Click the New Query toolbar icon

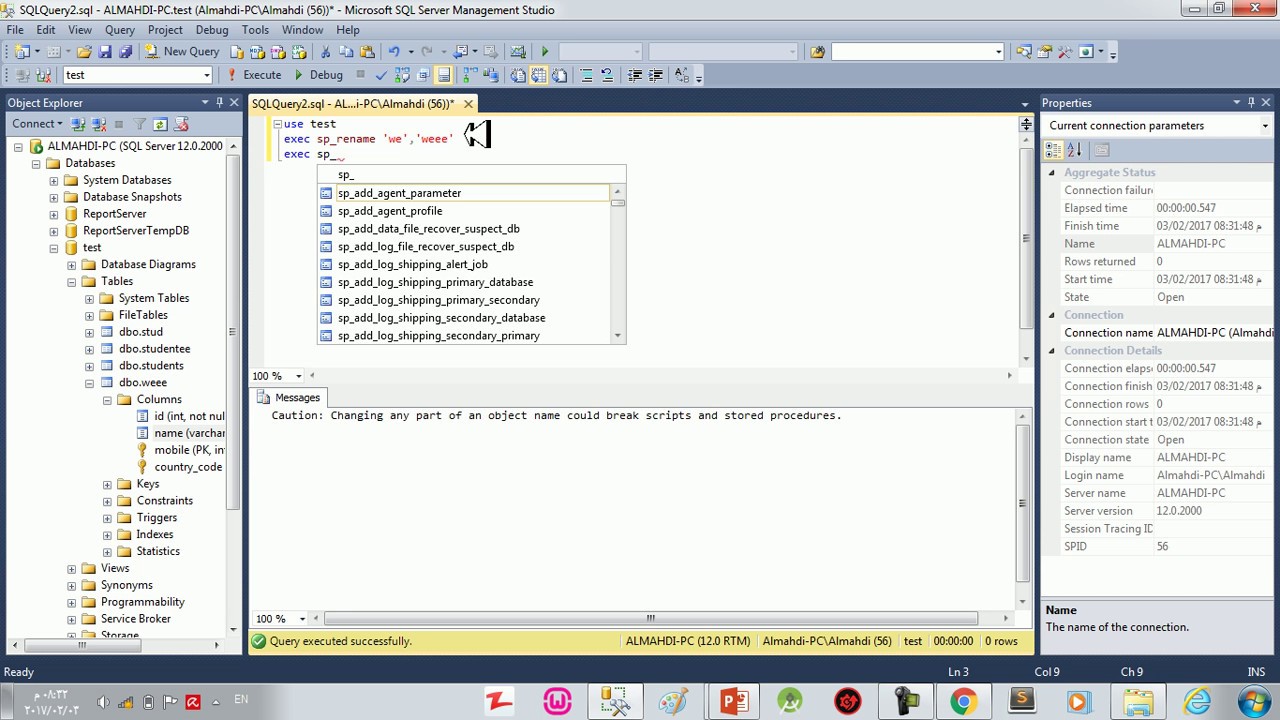[x=182, y=51]
